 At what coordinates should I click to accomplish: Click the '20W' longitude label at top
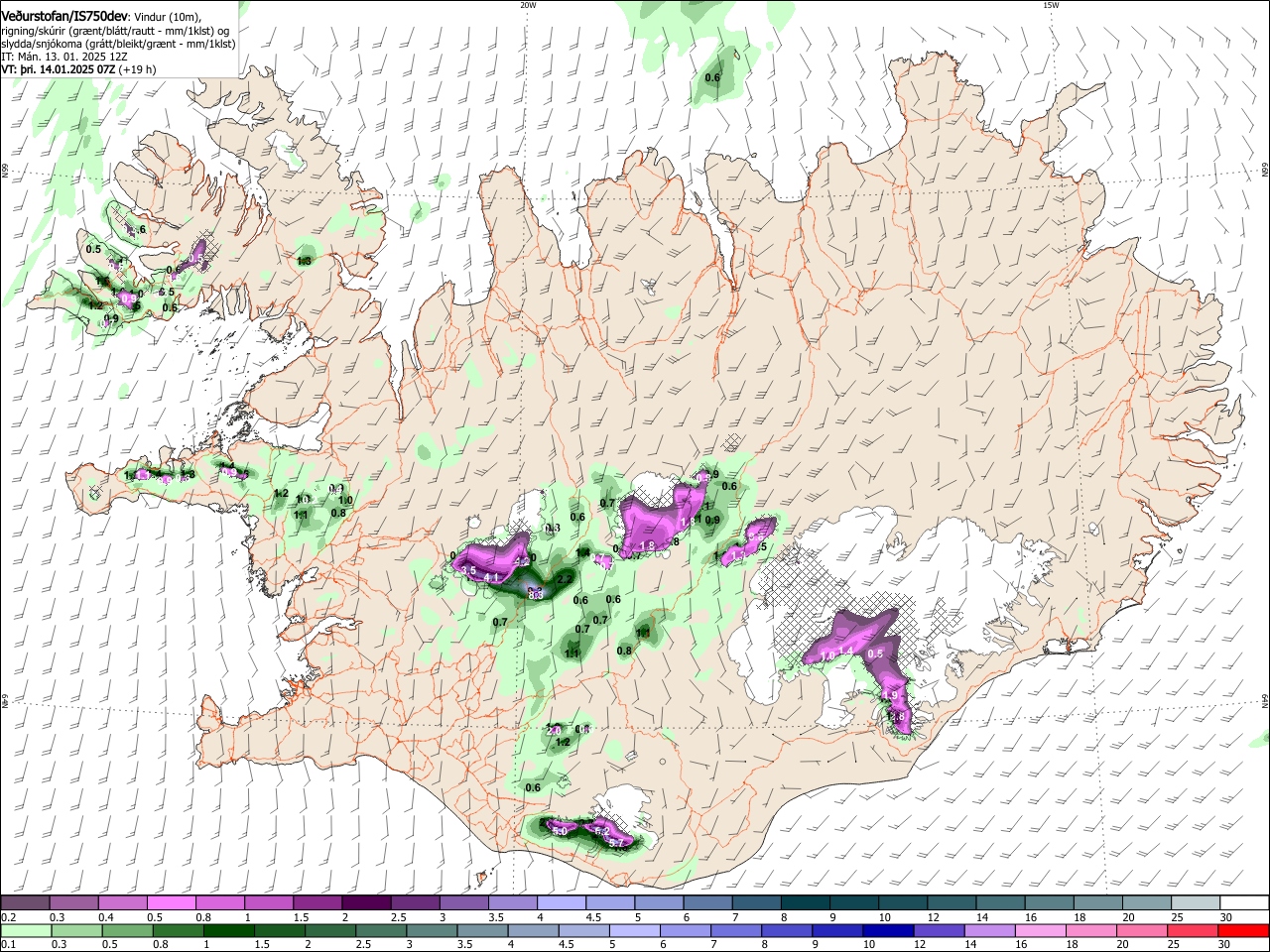point(528,5)
